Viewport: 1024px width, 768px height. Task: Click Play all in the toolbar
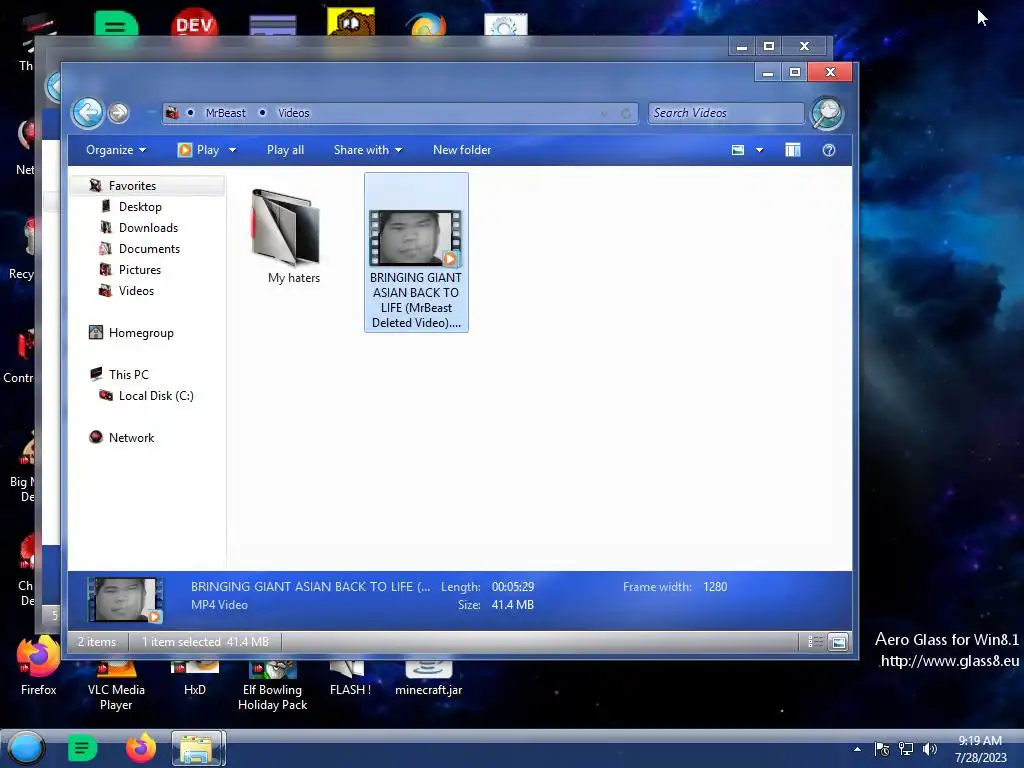[285, 150]
